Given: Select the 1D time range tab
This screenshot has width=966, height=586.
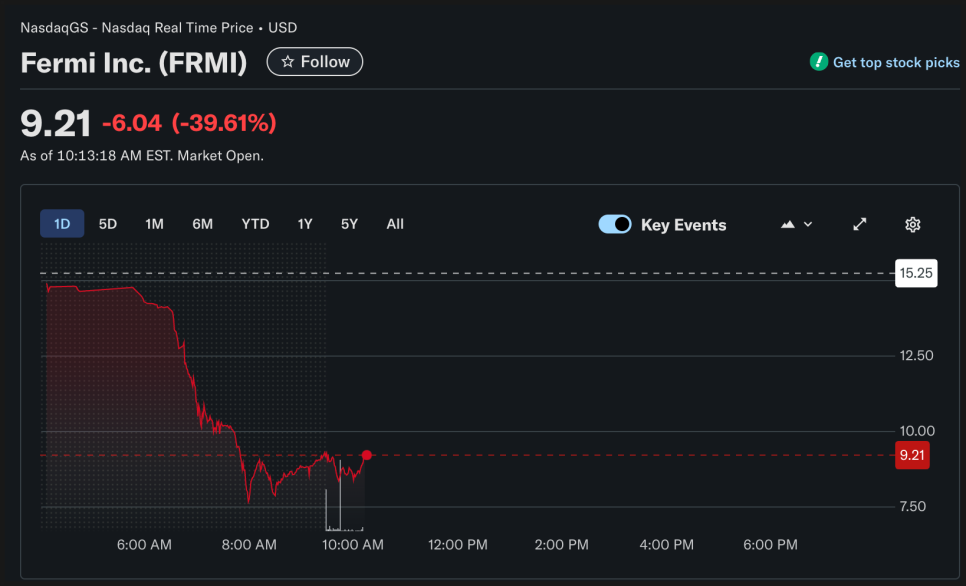Looking at the screenshot, I should (62, 224).
